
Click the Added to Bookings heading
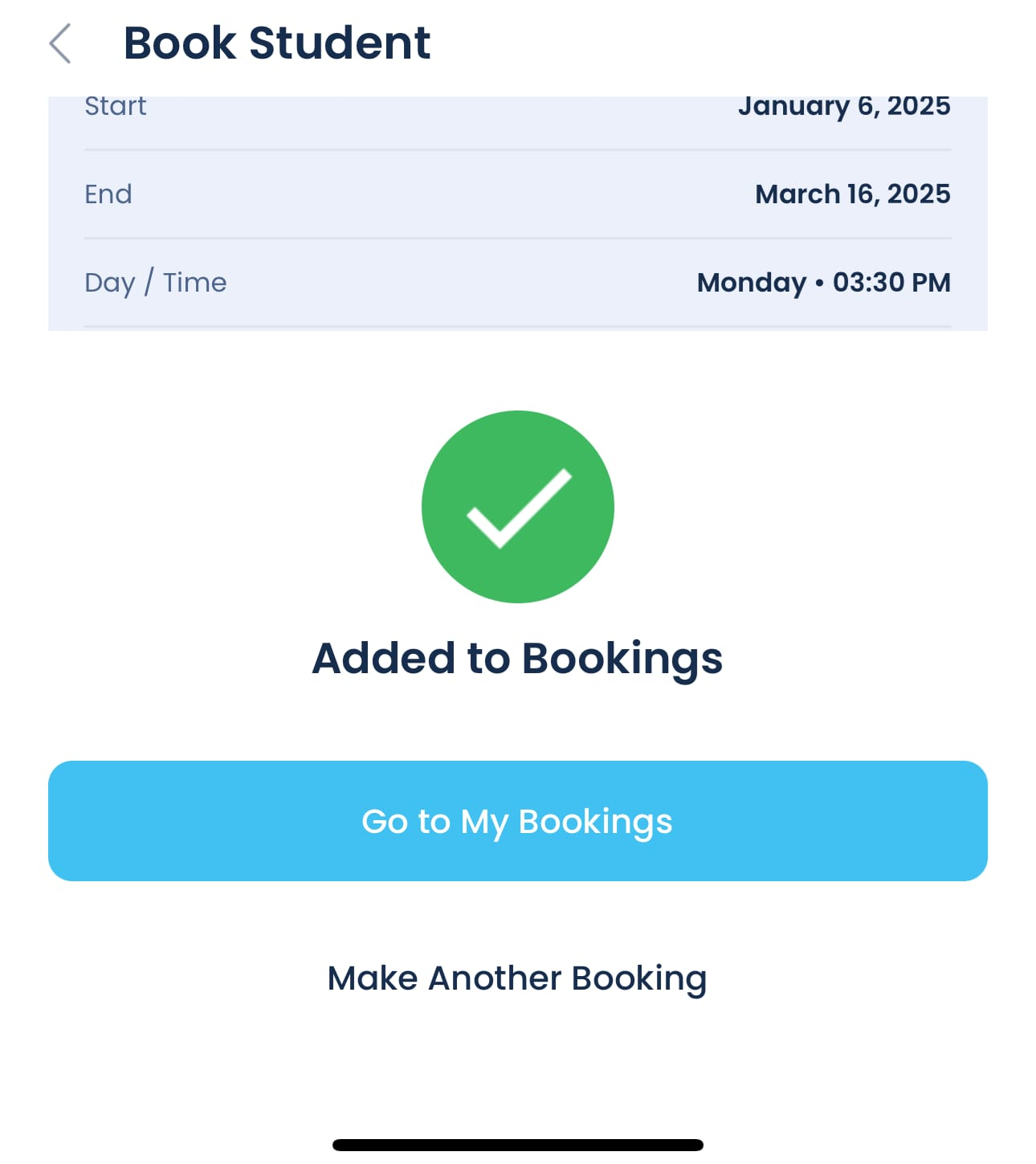tap(517, 659)
